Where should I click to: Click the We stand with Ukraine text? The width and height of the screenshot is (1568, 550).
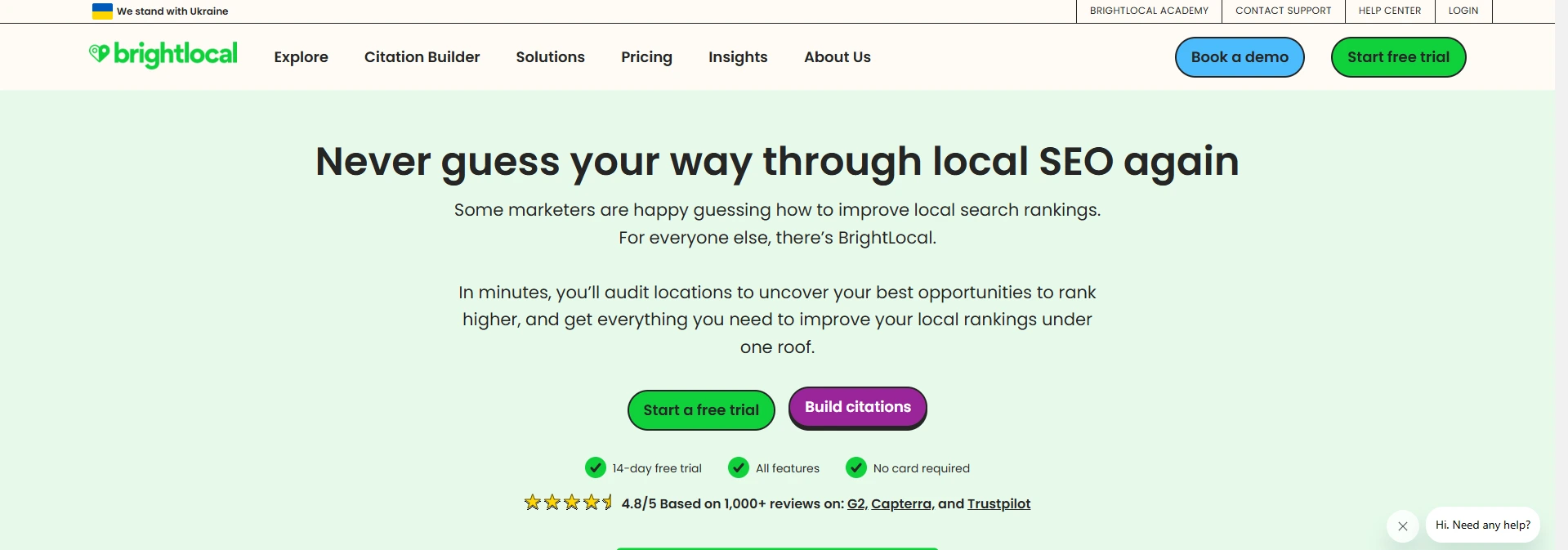click(172, 11)
